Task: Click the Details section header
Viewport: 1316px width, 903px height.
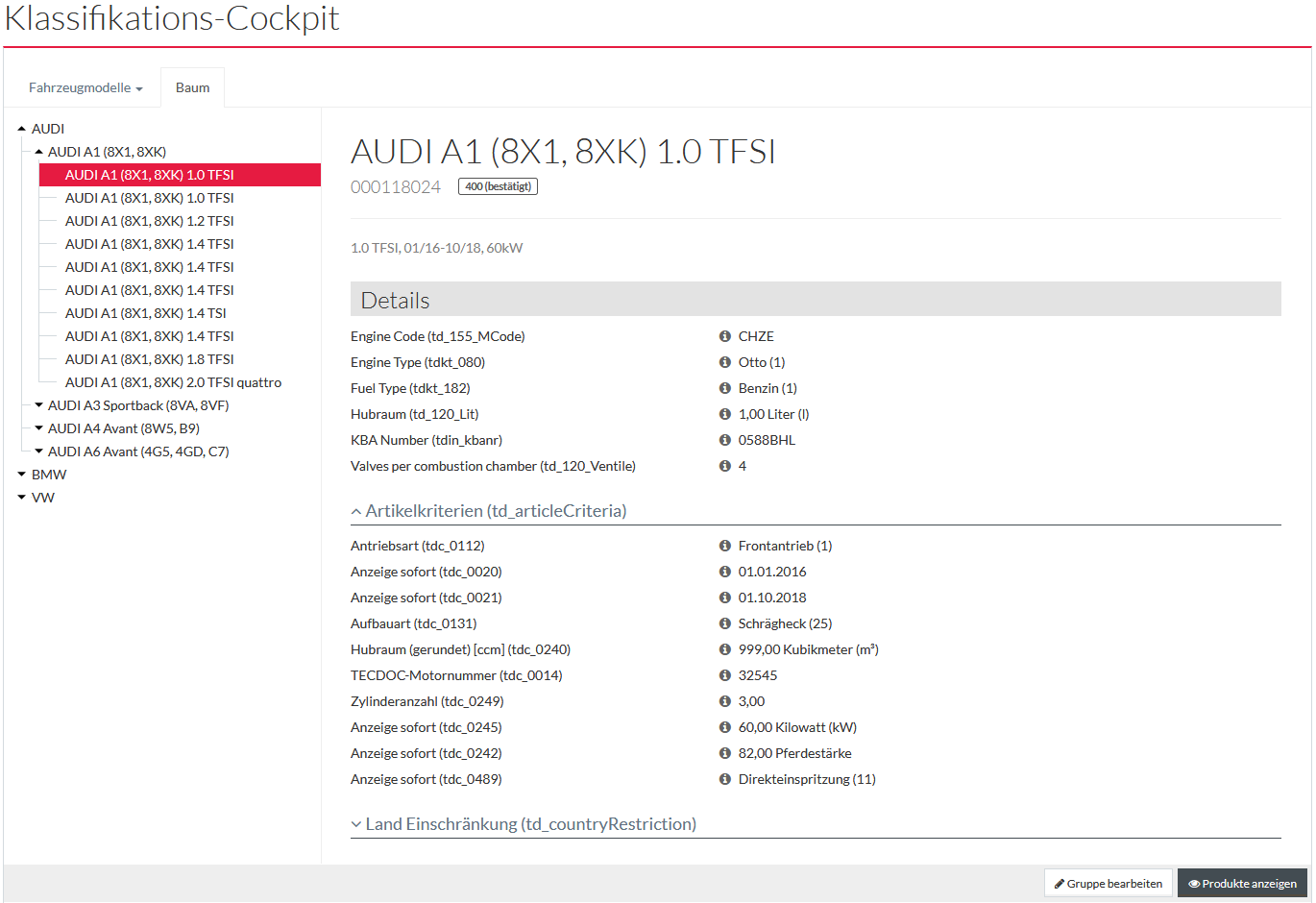Action: 816,300
